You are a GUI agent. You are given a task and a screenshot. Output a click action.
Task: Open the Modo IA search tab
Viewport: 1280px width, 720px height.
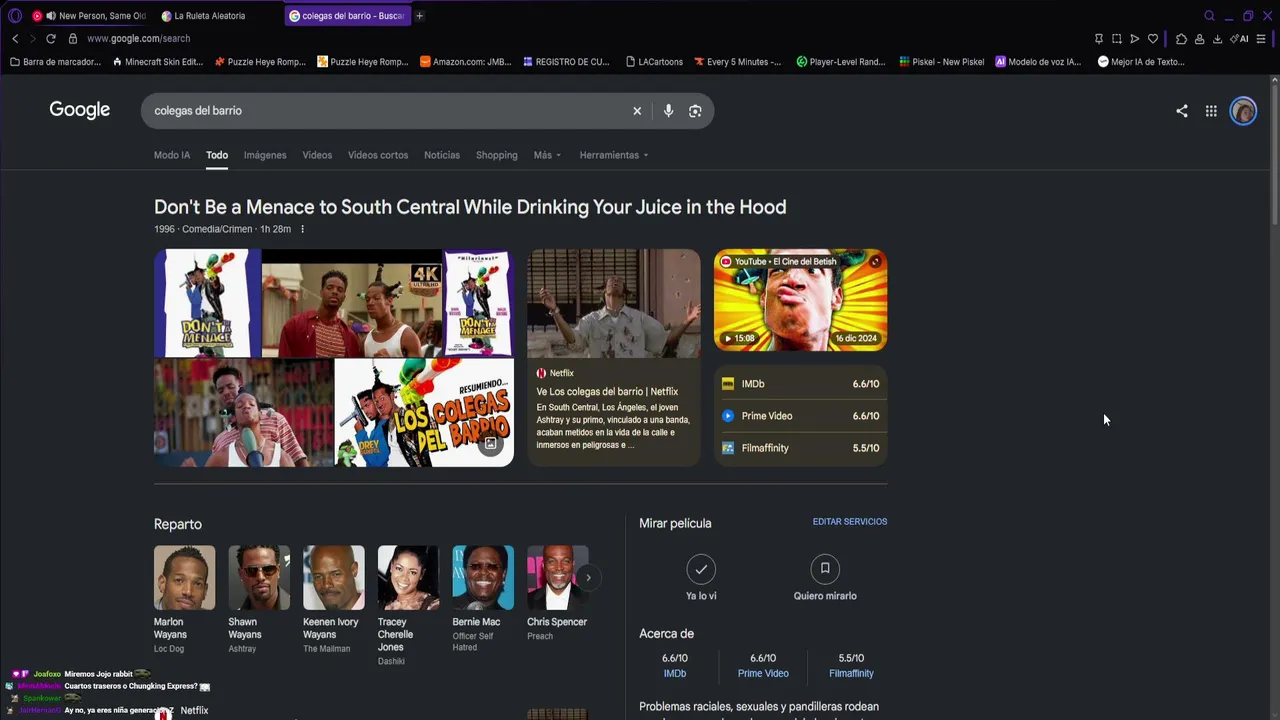(172, 155)
